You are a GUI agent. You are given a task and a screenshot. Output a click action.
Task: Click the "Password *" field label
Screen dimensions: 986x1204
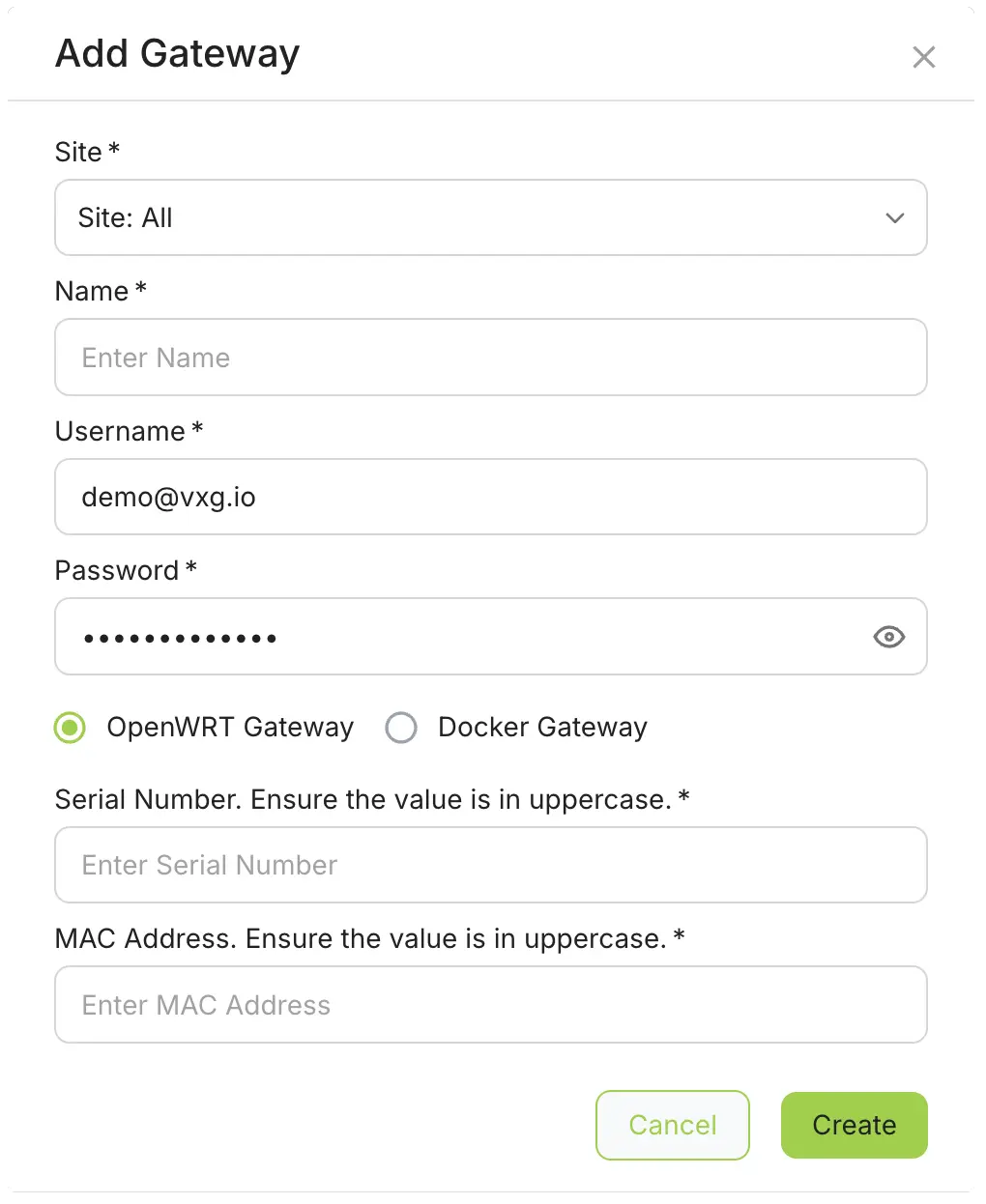(126, 571)
